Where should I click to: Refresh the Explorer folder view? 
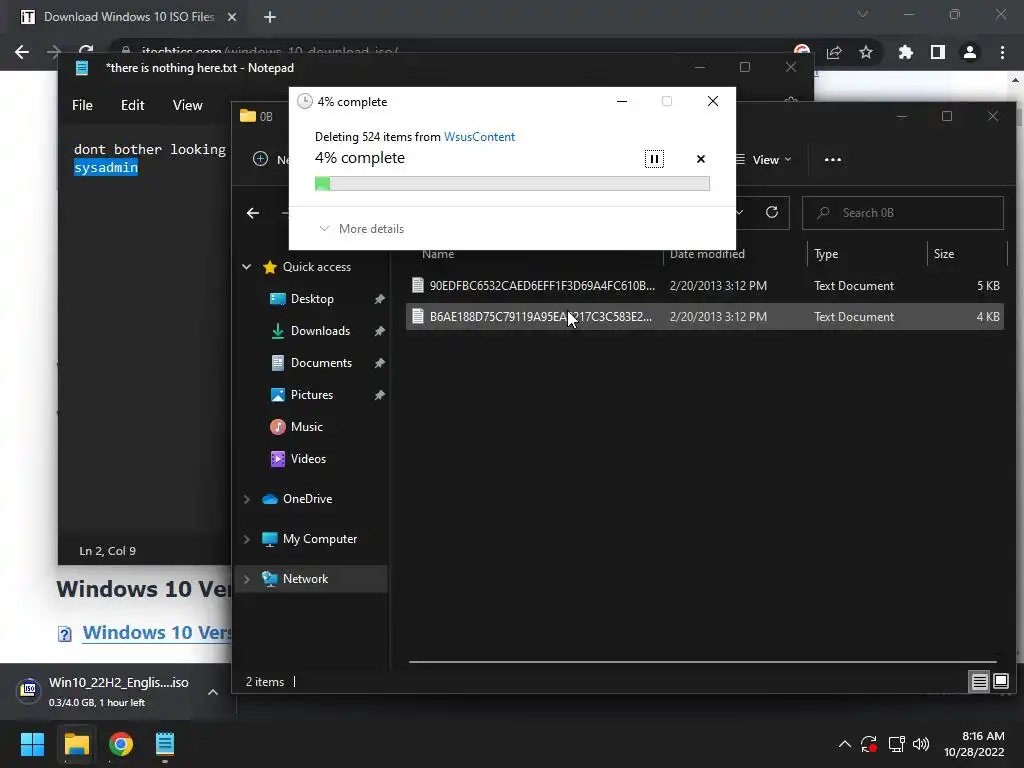[772, 212]
